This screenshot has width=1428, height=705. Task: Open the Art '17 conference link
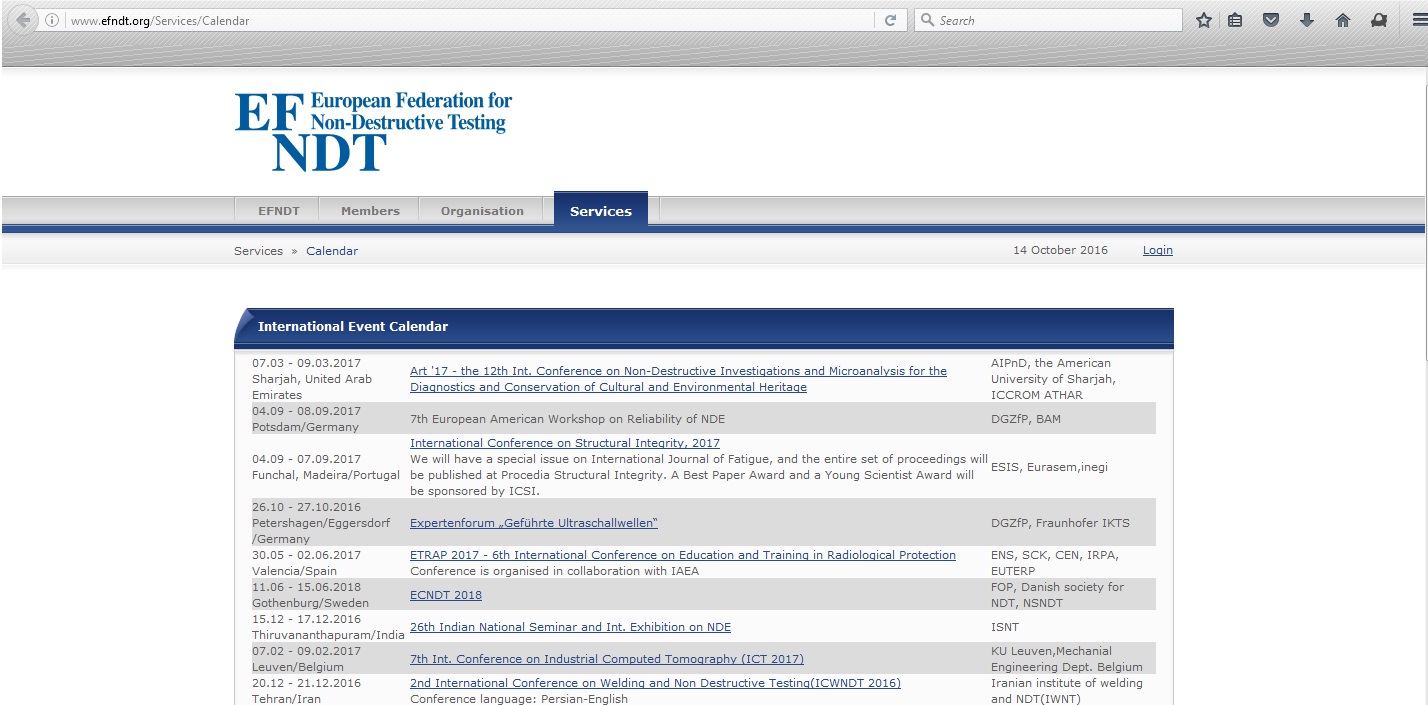coord(678,379)
